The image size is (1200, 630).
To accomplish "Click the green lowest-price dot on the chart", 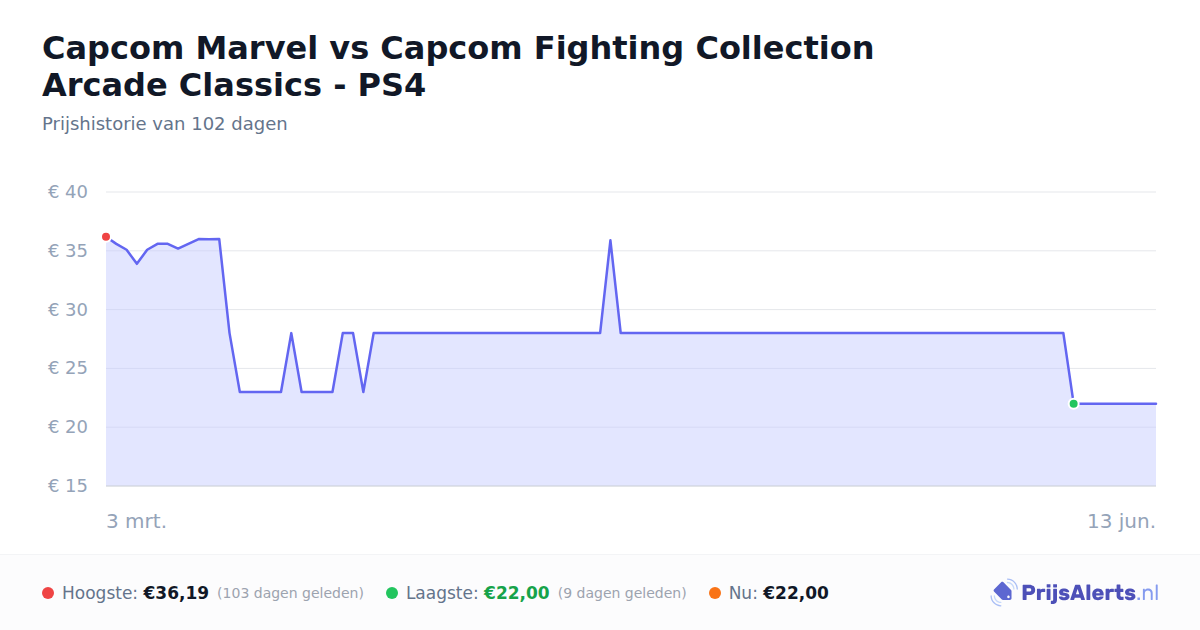I will pyautogui.click(x=1073, y=404).
